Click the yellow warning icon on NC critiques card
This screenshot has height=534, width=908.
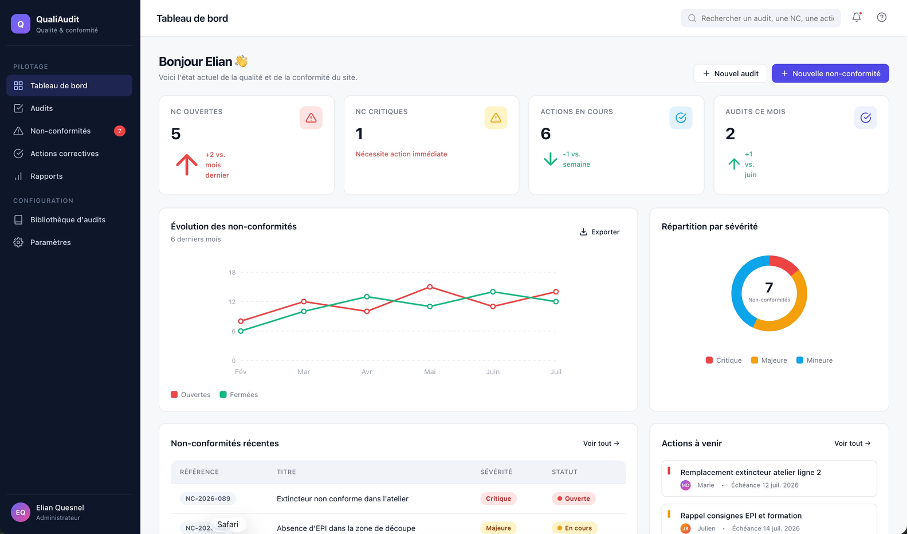[x=496, y=118]
